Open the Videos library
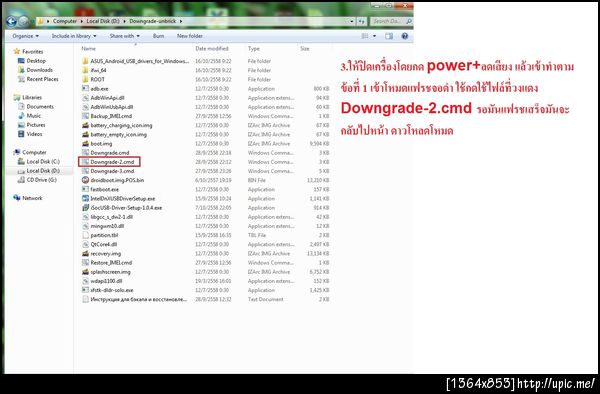This screenshot has height=394, width=600. click(x=34, y=134)
